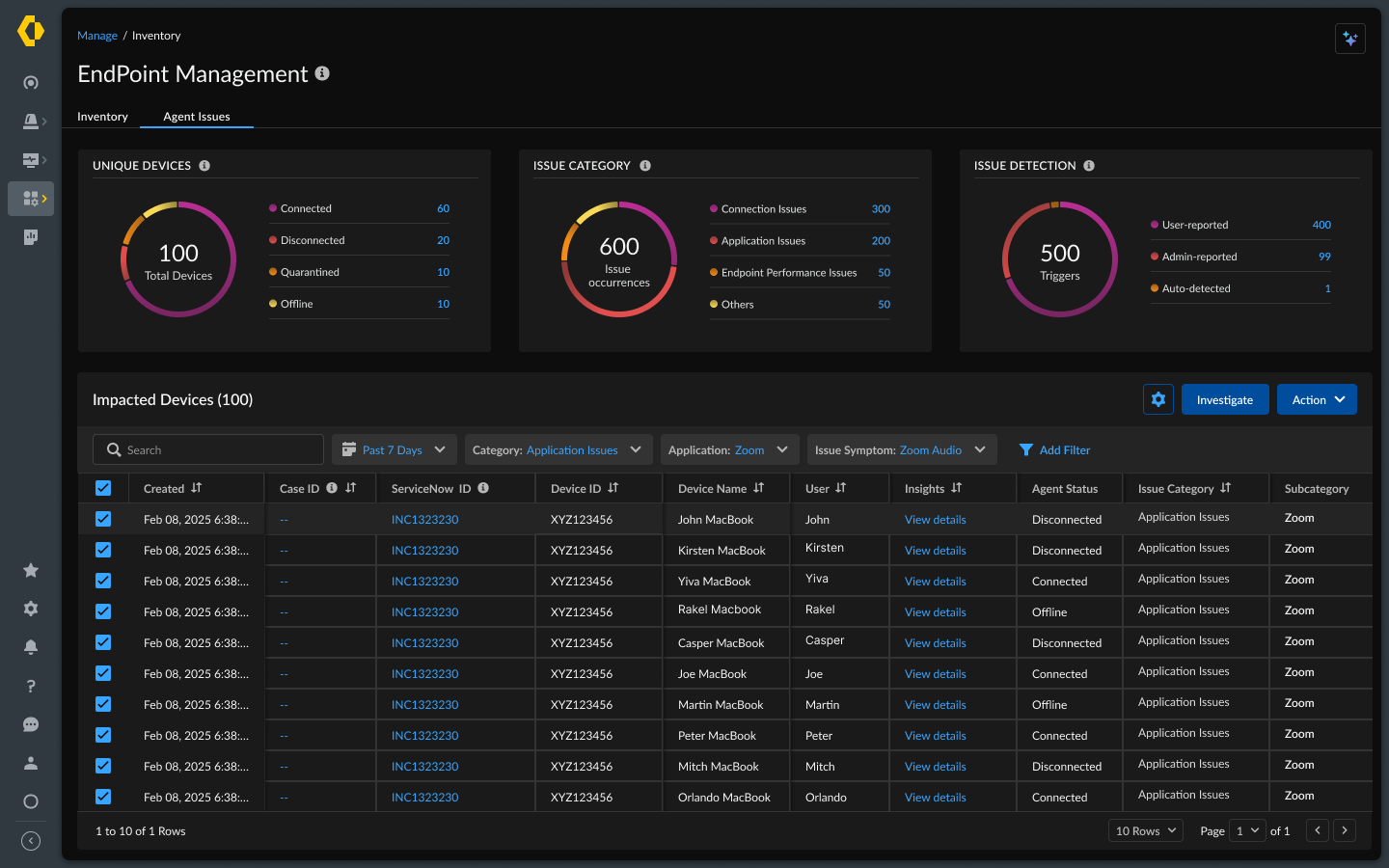
Task: Select the Manage apps sidebar icon
Action: pos(31,199)
